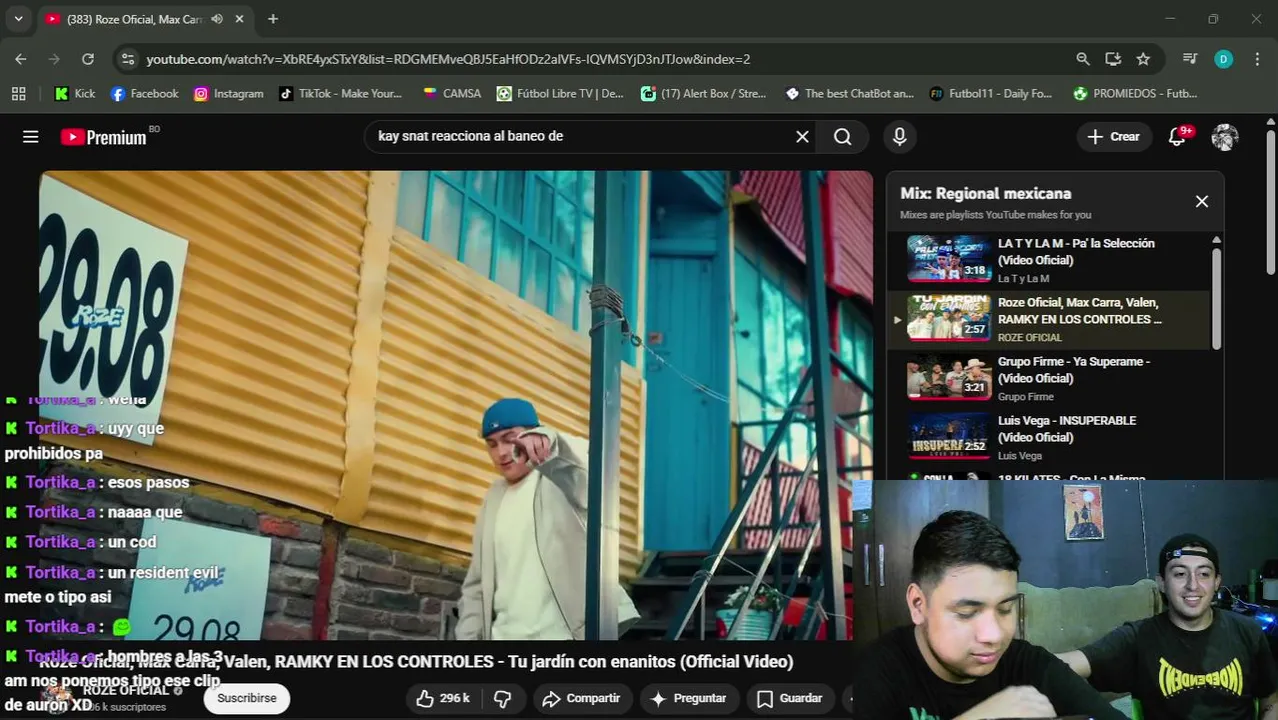Image resolution: width=1278 pixels, height=720 pixels.
Task: Open the Facebook bookmark
Action: (144, 93)
